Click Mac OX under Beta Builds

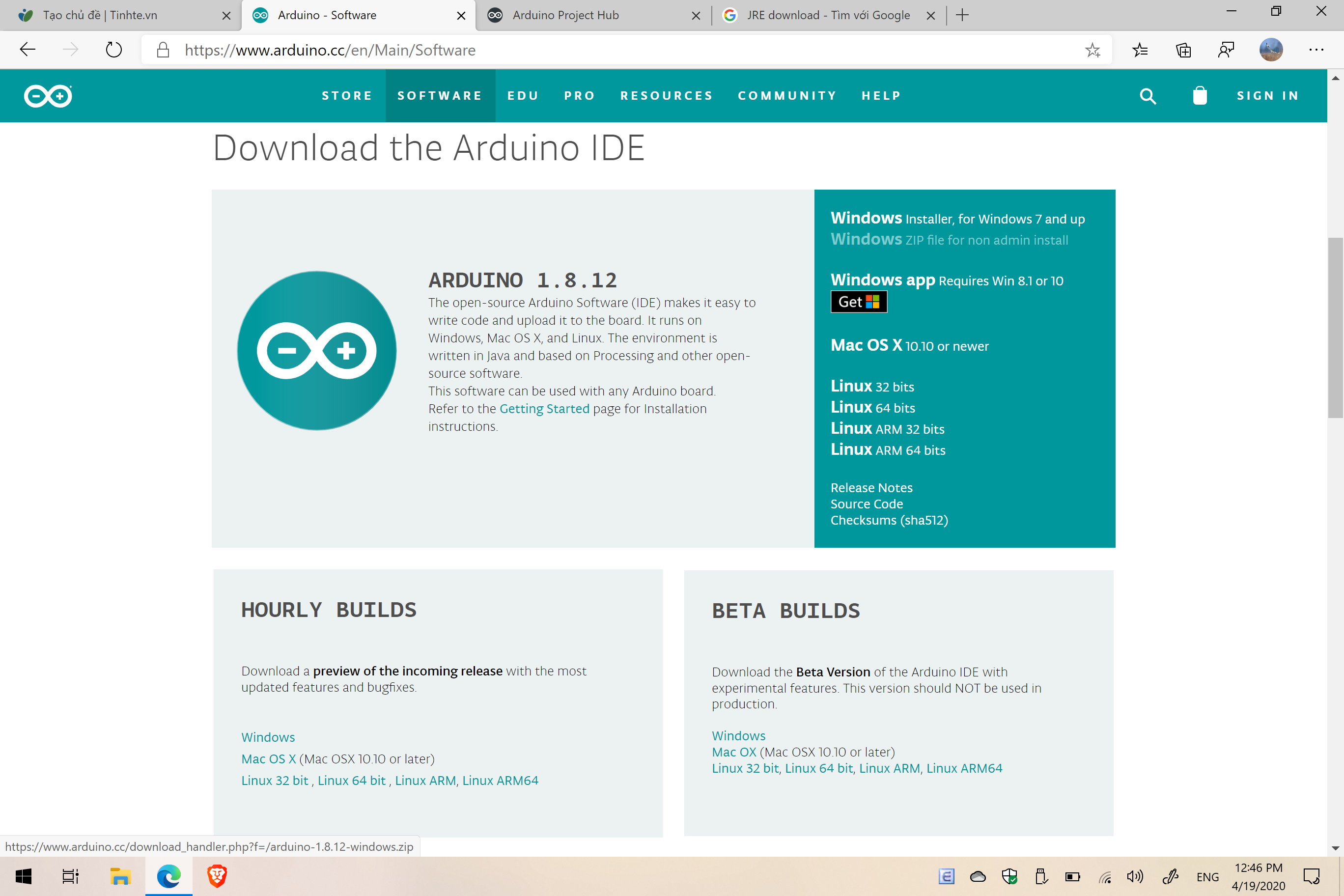(734, 752)
